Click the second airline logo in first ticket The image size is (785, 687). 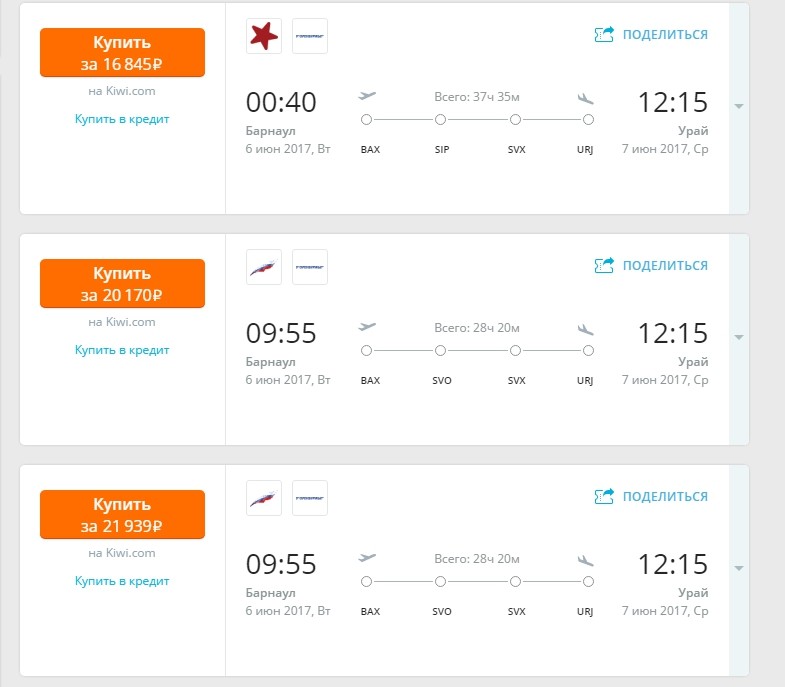click(x=310, y=36)
